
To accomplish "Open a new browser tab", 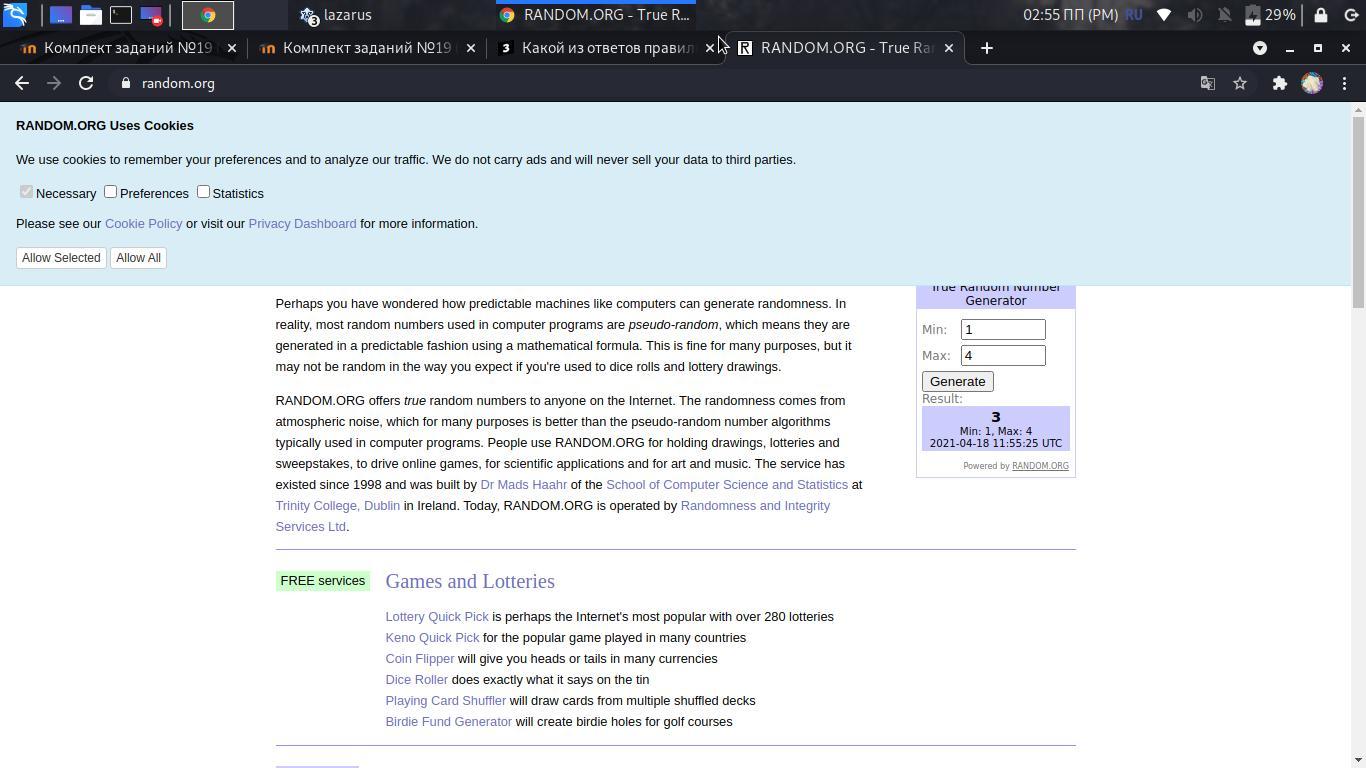I will click(x=986, y=48).
